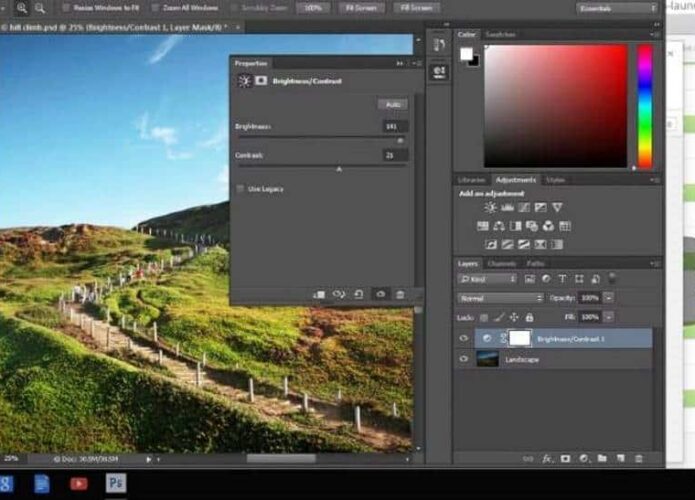Click the 100% zoom button
Image resolution: width=695 pixels, height=500 pixels.
pos(313,8)
